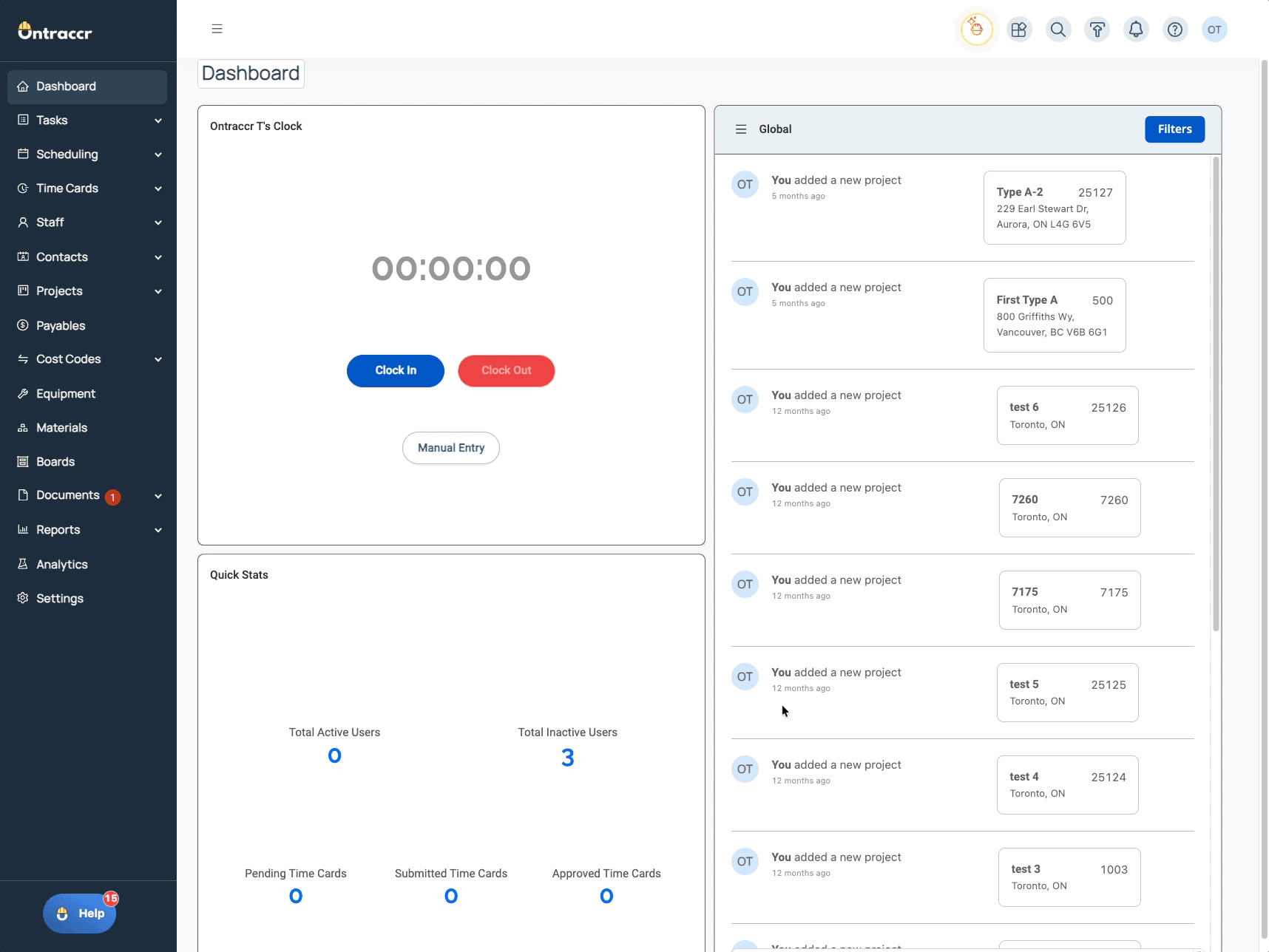Image resolution: width=1269 pixels, height=952 pixels.
Task: Click OT avatar beside Type A-2 activity
Action: coord(745,185)
